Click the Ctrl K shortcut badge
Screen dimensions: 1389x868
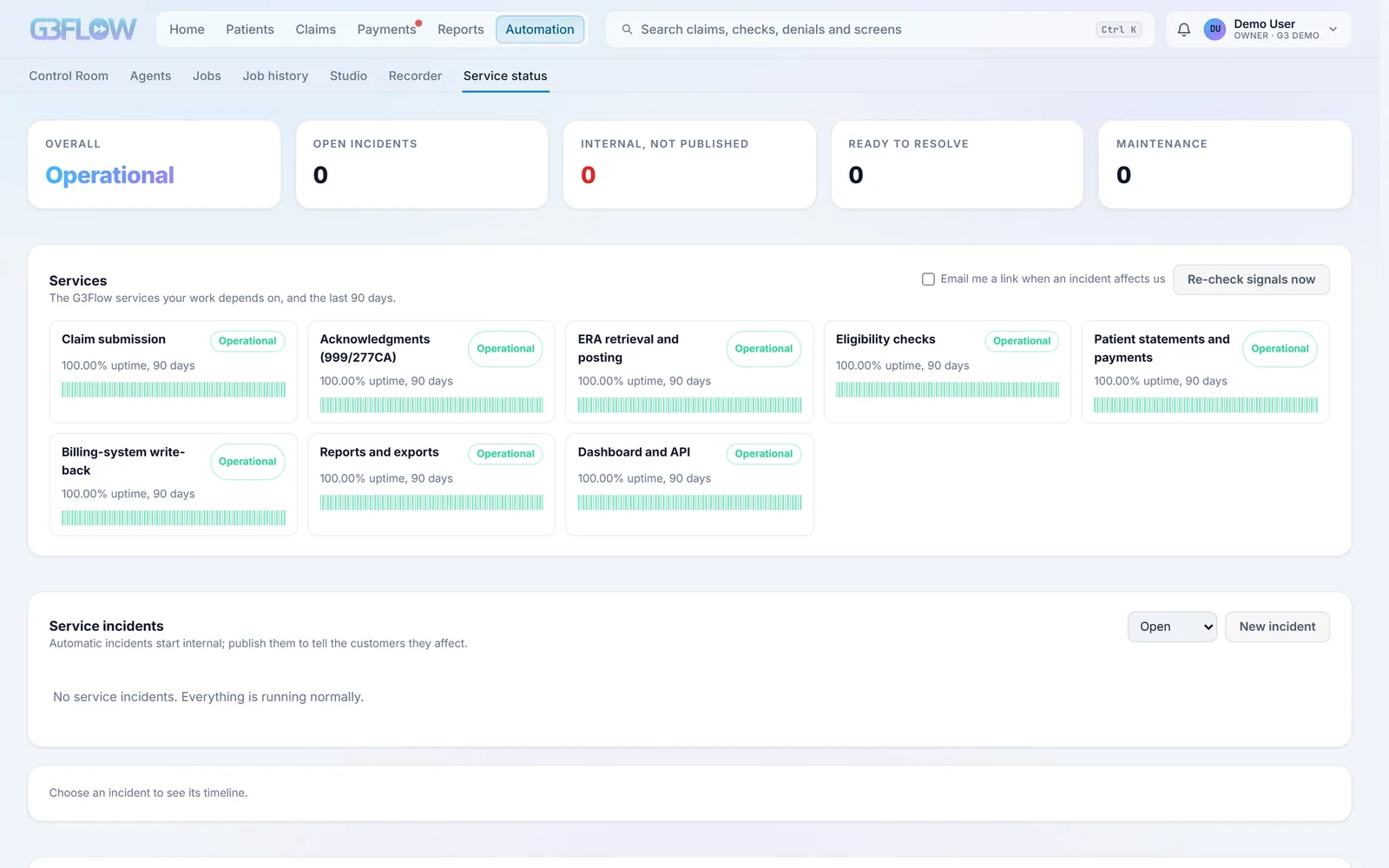[1118, 30]
